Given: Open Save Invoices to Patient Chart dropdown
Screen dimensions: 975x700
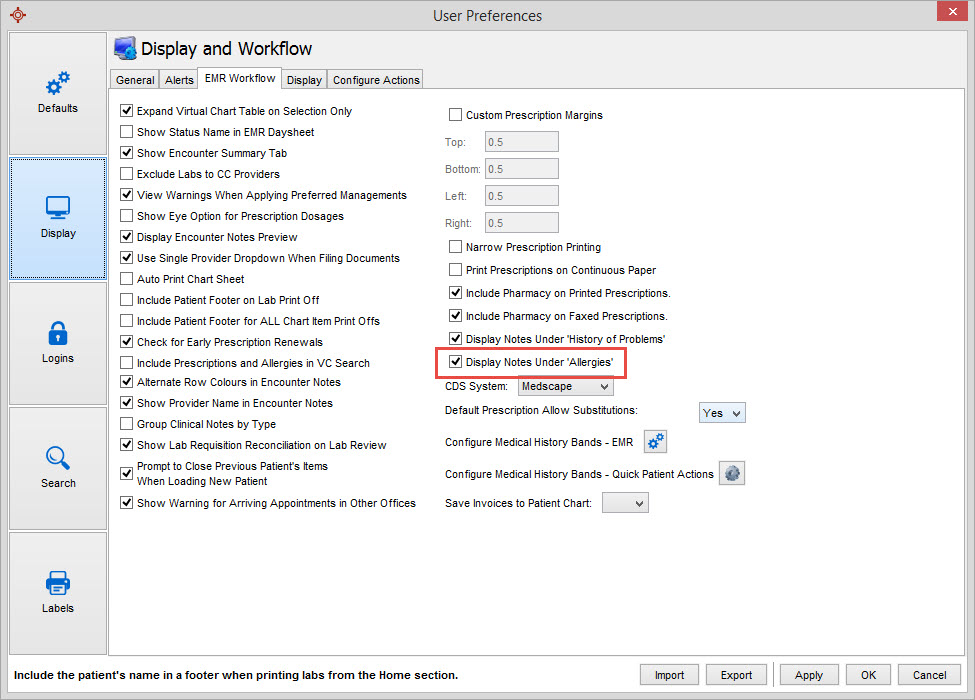Looking at the screenshot, I should click(625, 503).
